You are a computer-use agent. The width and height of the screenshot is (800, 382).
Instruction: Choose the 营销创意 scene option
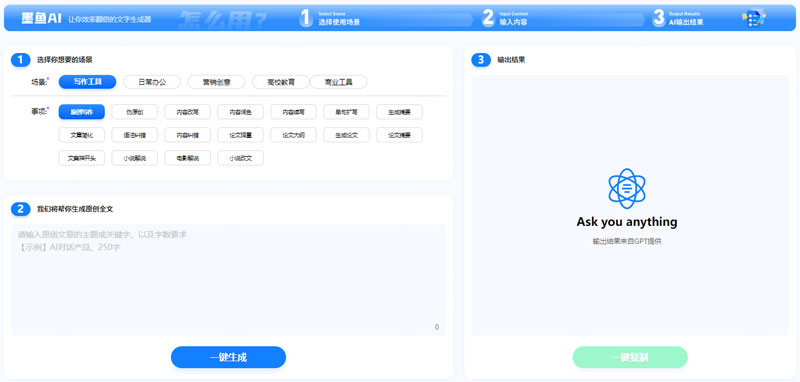point(216,82)
